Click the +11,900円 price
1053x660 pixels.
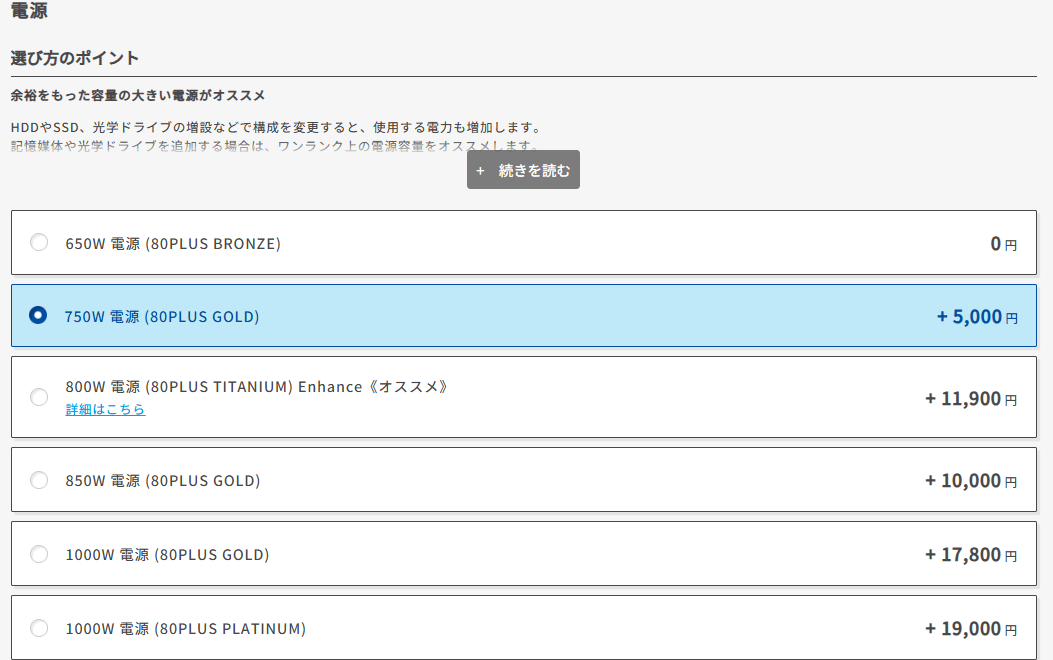[x=970, y=399]
